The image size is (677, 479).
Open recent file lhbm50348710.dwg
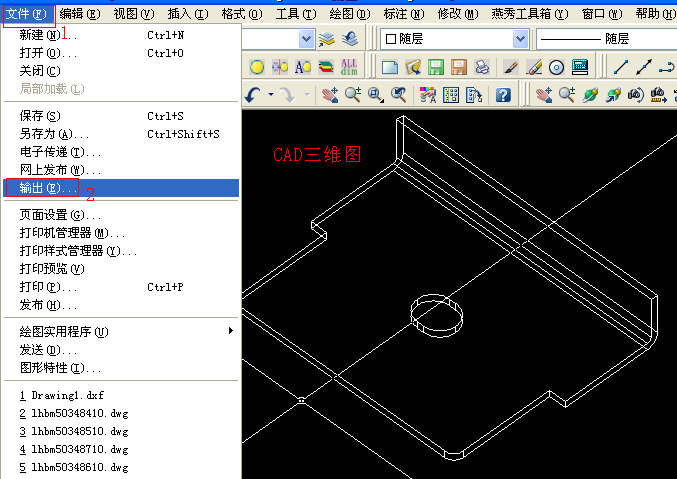(x=121, y=449)
